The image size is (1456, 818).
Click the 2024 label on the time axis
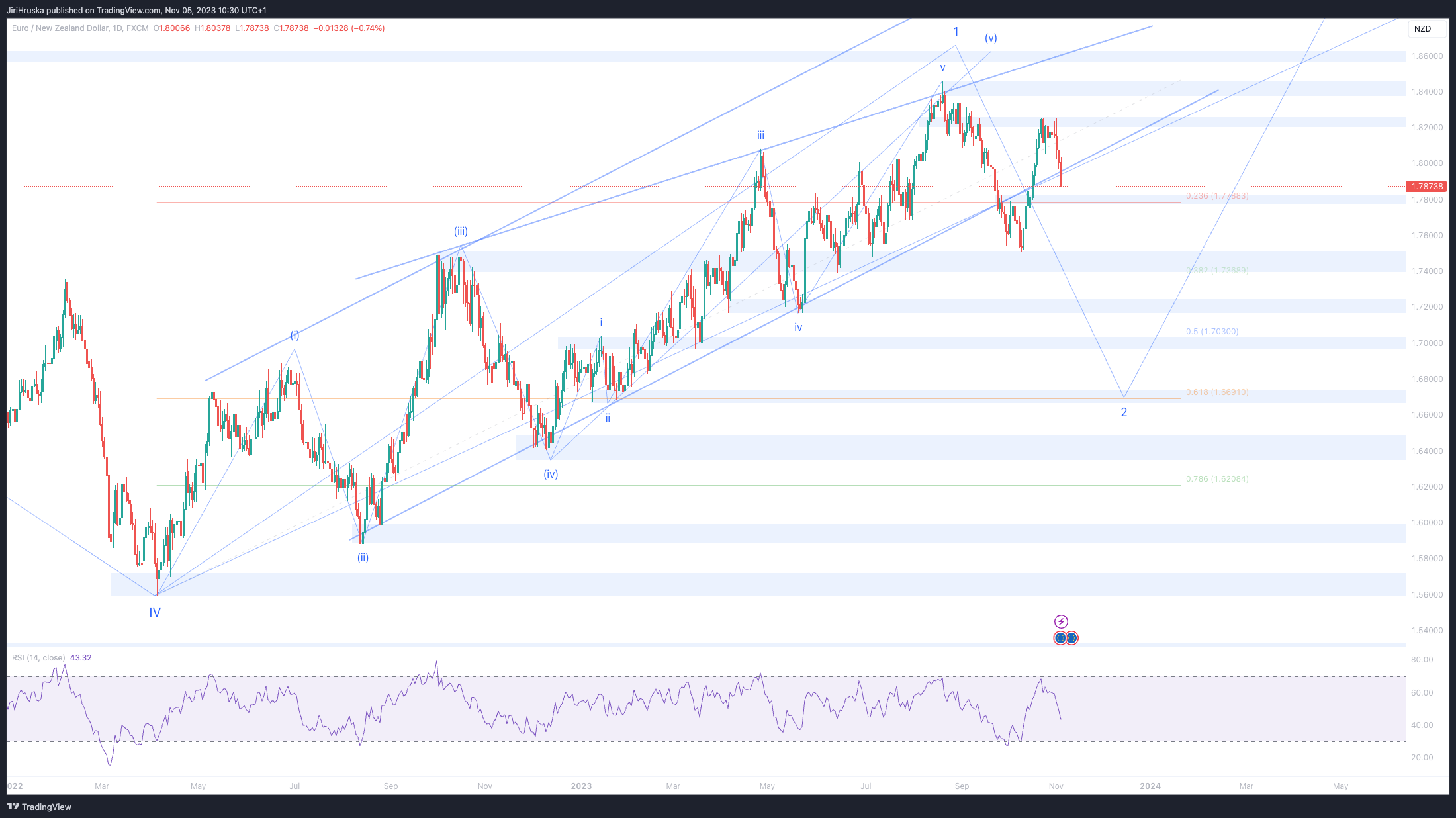pos(1150,786)
